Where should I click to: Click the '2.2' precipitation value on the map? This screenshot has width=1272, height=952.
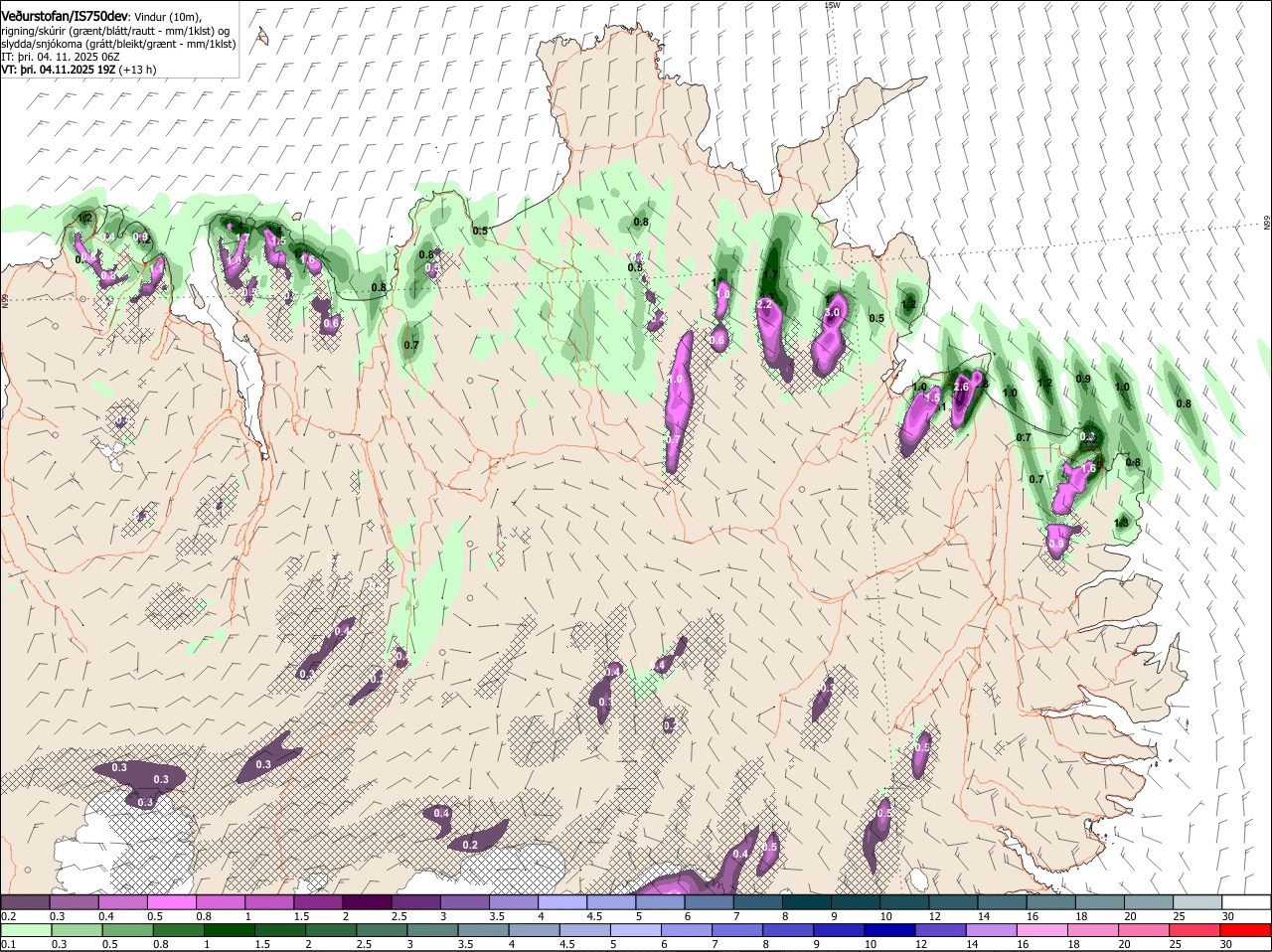[764, 304]
